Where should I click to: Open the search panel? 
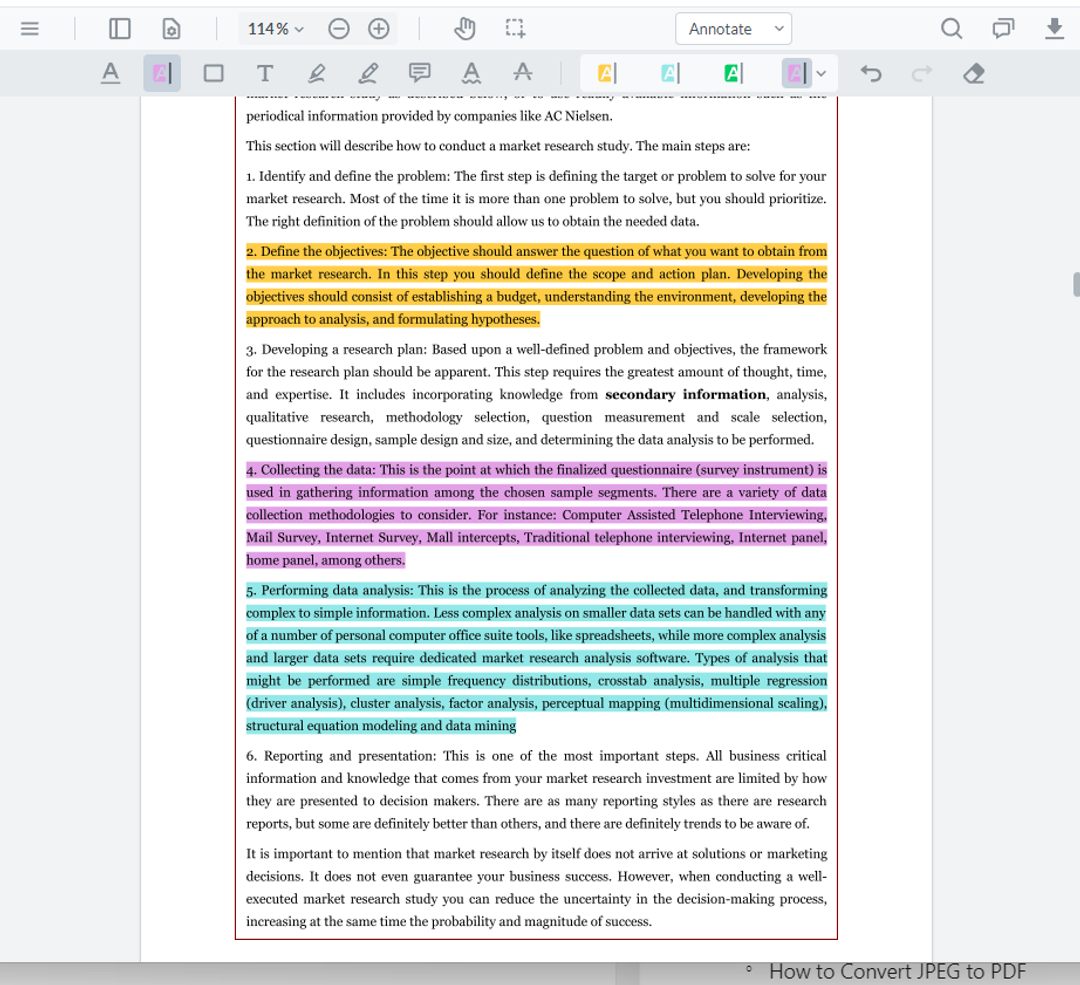click(951, 28)
